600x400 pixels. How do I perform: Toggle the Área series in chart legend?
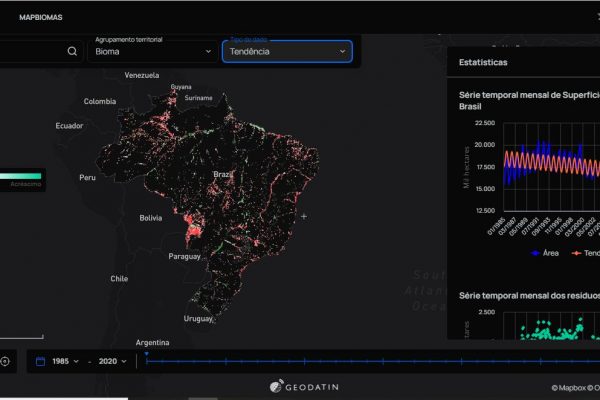547,253
